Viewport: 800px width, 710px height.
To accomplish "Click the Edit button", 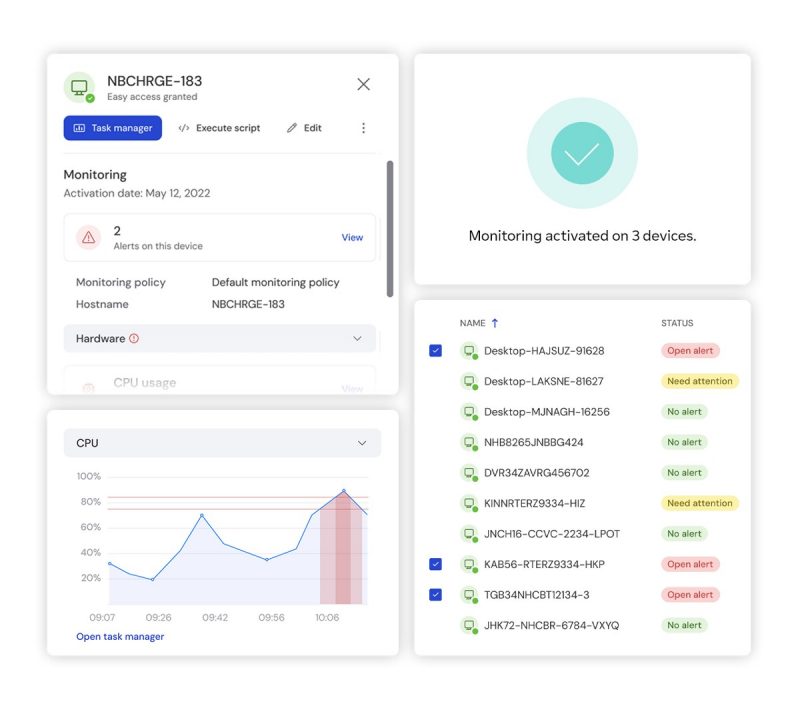I will click(304, 128).
